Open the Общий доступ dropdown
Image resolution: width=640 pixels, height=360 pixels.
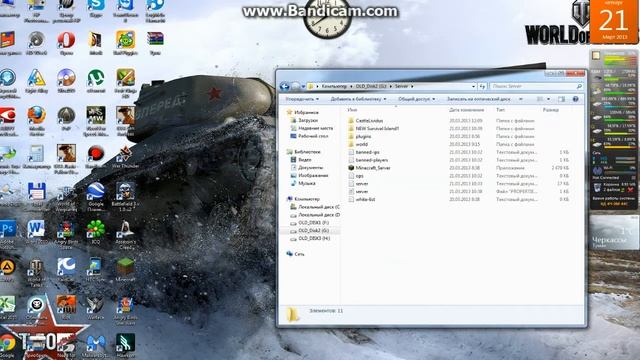[416, 99]
